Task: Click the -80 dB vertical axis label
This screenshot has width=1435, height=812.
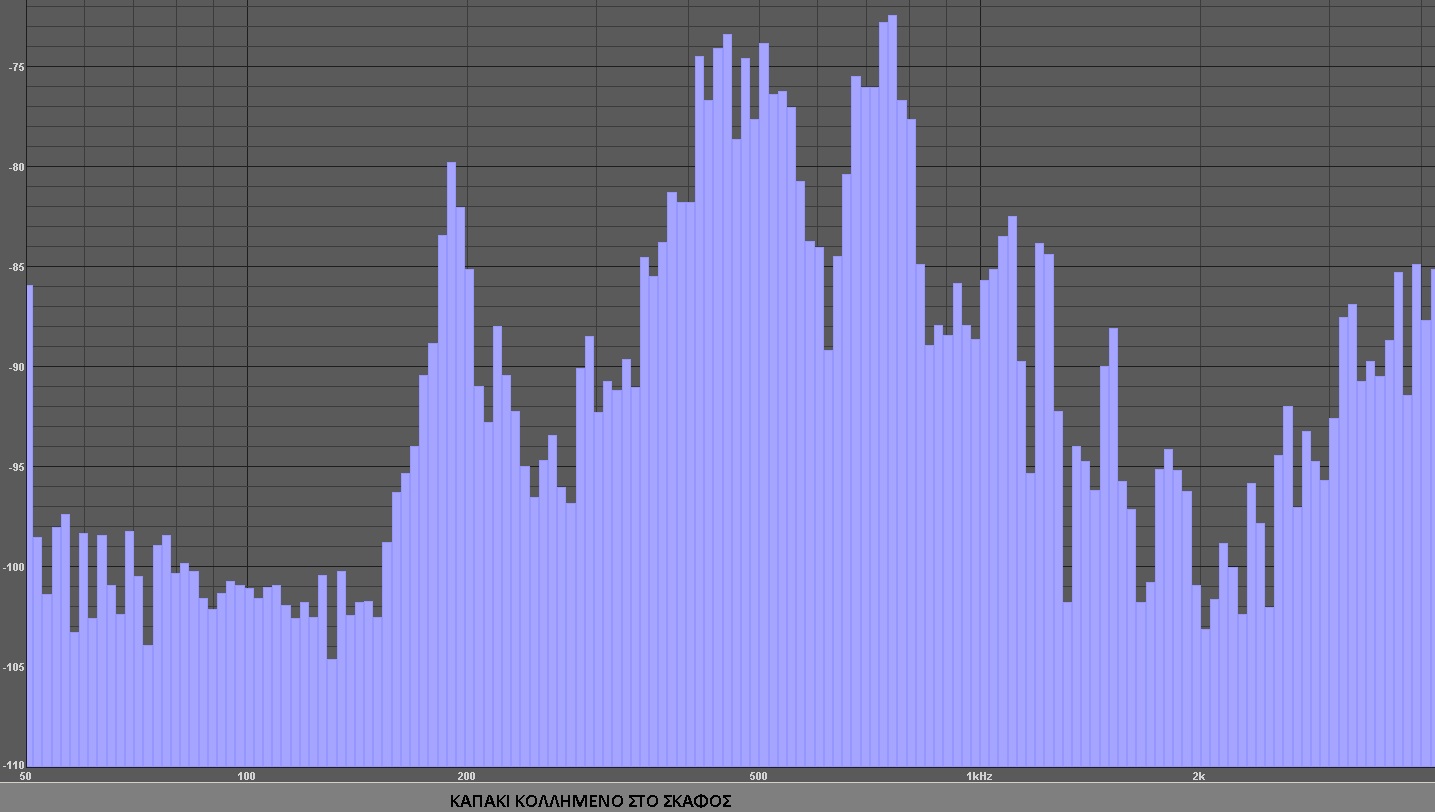Action: [15, 167]
